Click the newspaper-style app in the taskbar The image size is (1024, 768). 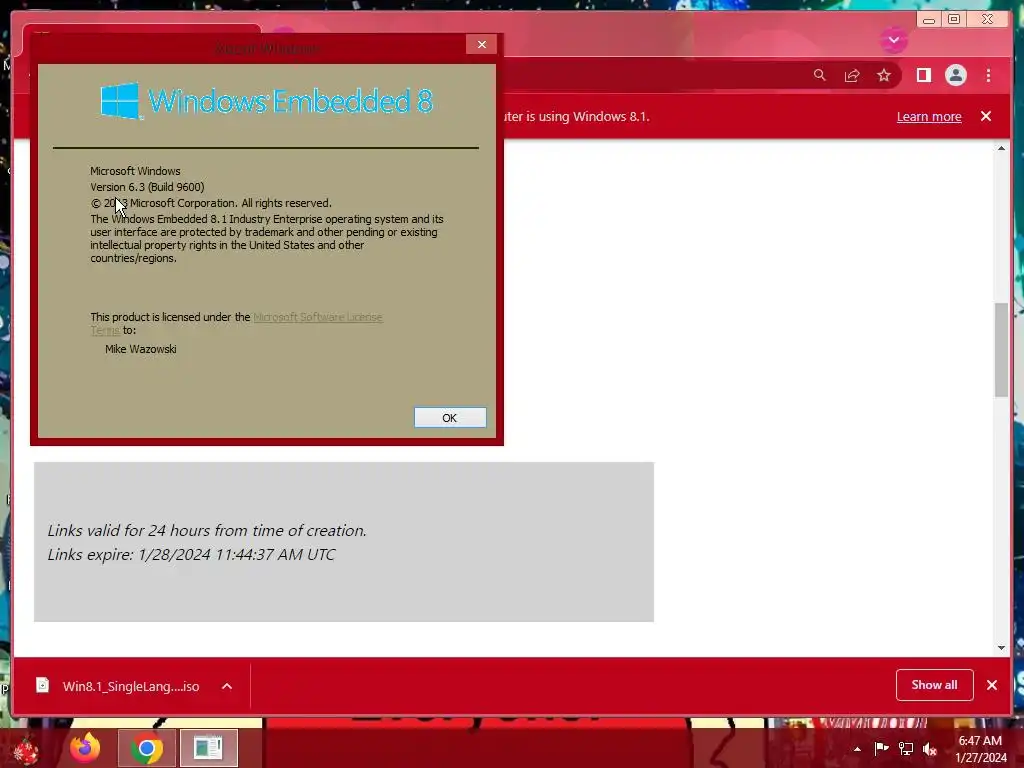click(208, 748)
